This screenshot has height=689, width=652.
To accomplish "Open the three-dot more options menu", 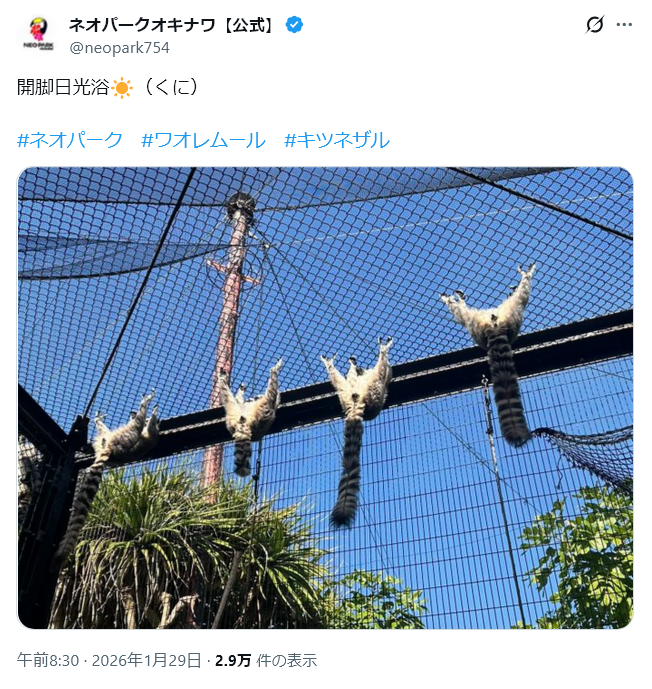I will pyautogui.click(x=624, y=25).
